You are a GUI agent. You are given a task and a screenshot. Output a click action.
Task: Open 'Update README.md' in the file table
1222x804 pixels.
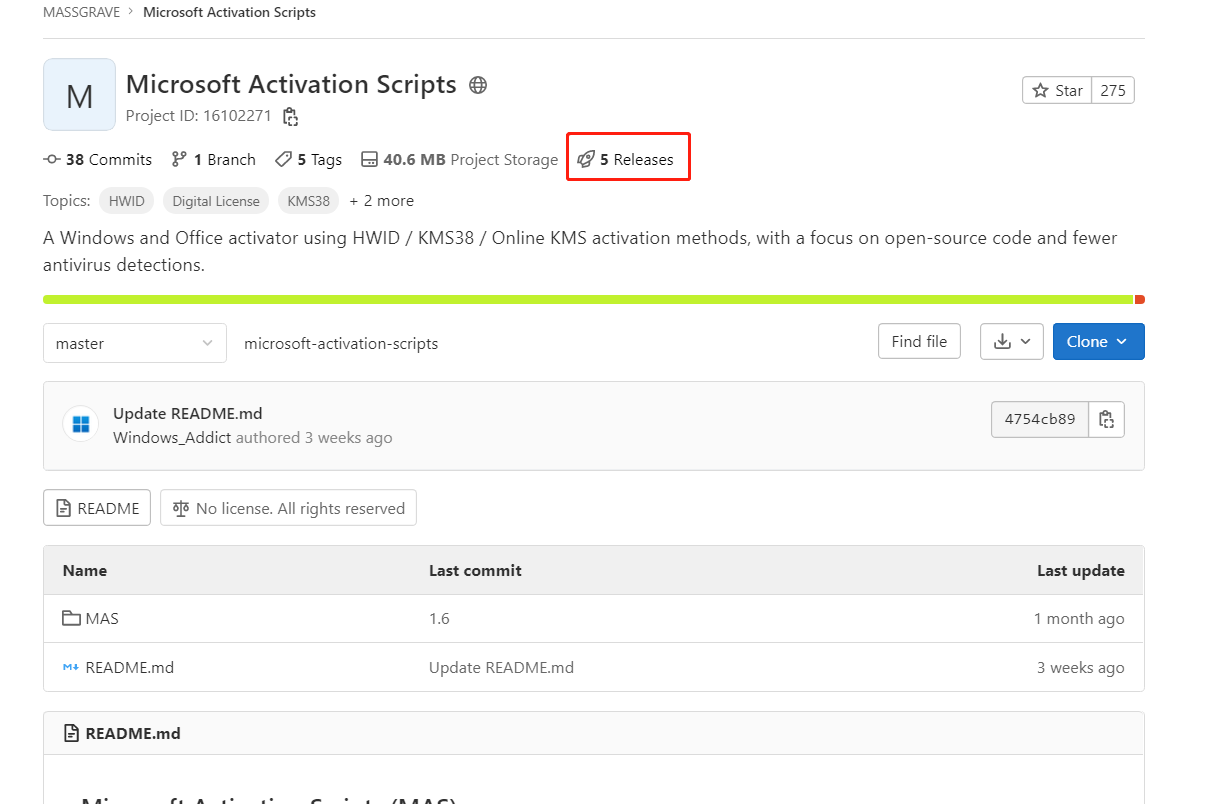click(x=501, y=667)
